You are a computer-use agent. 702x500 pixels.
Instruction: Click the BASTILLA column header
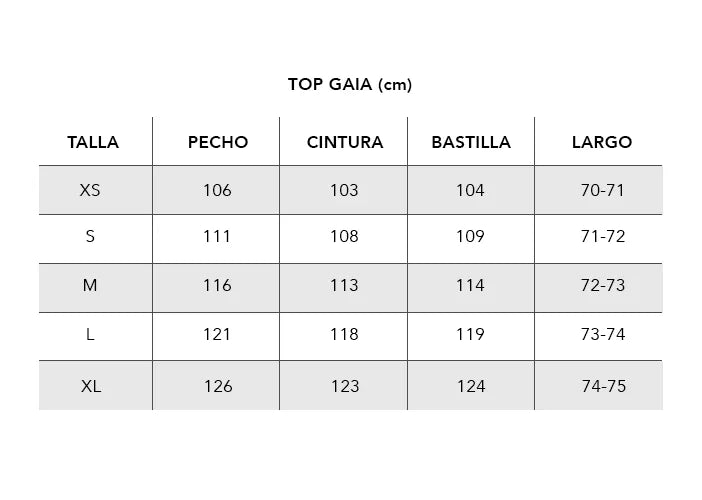471,142
